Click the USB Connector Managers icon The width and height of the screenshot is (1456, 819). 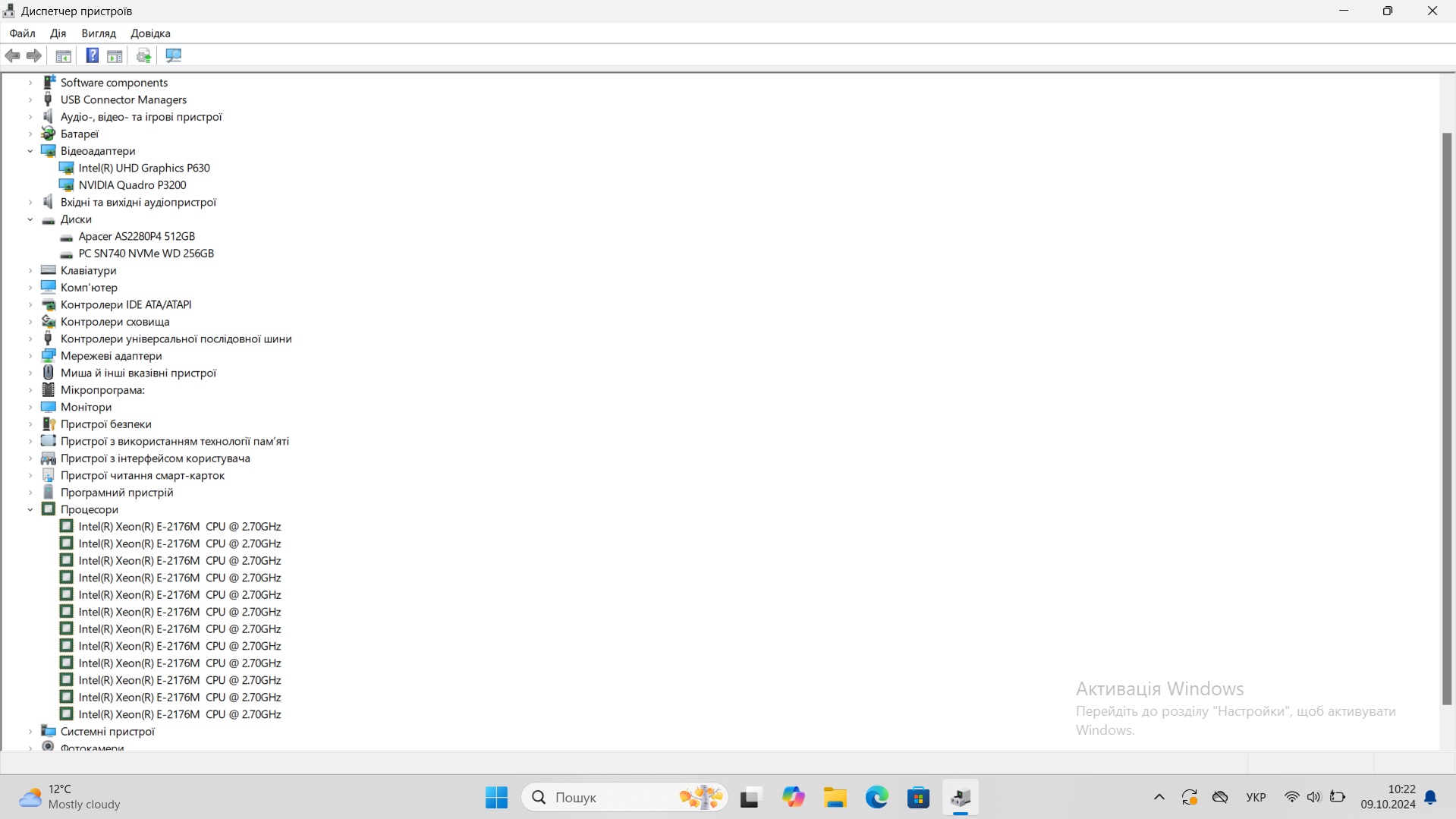click(x=49, y=99)
